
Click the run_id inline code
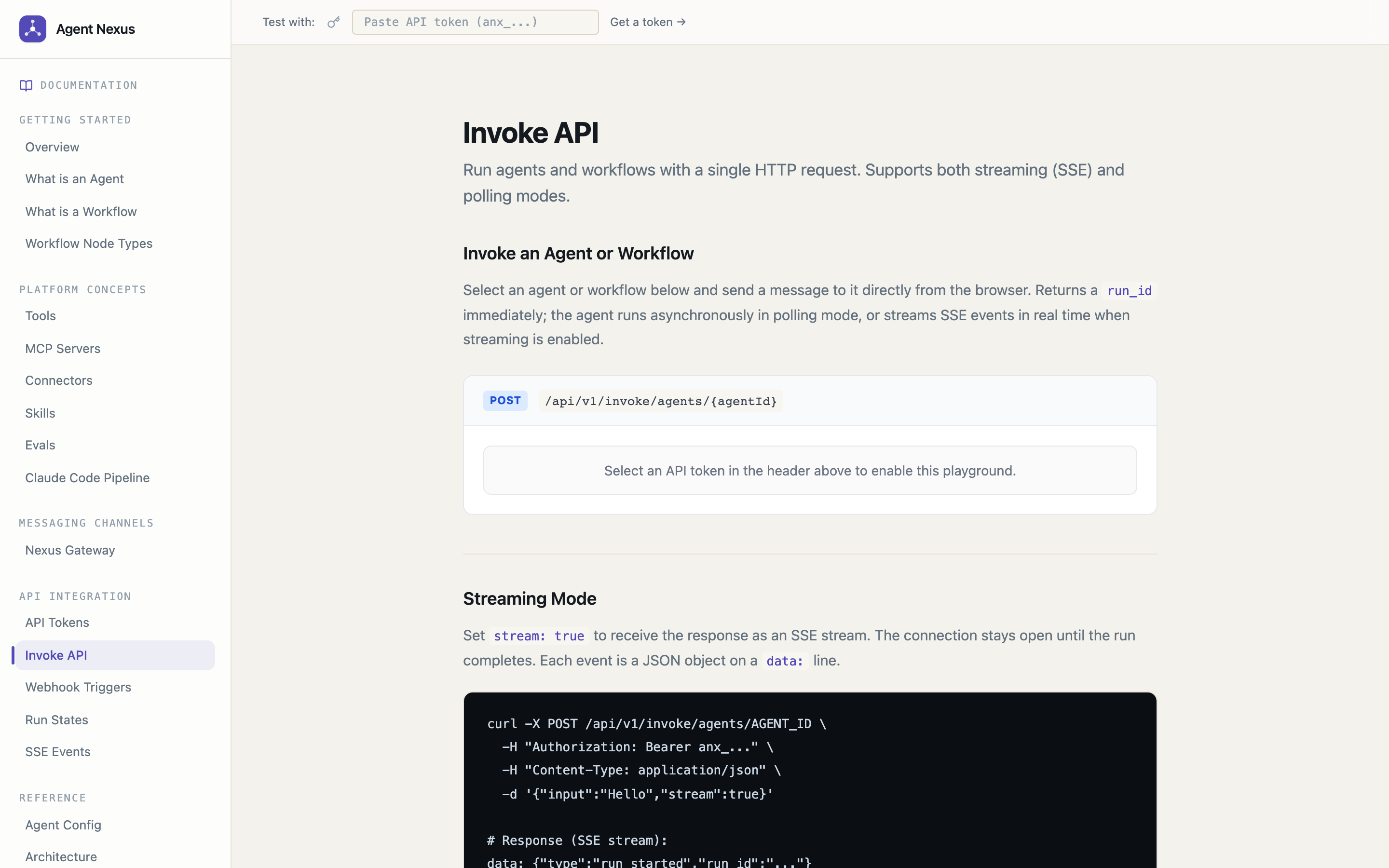1129,291
